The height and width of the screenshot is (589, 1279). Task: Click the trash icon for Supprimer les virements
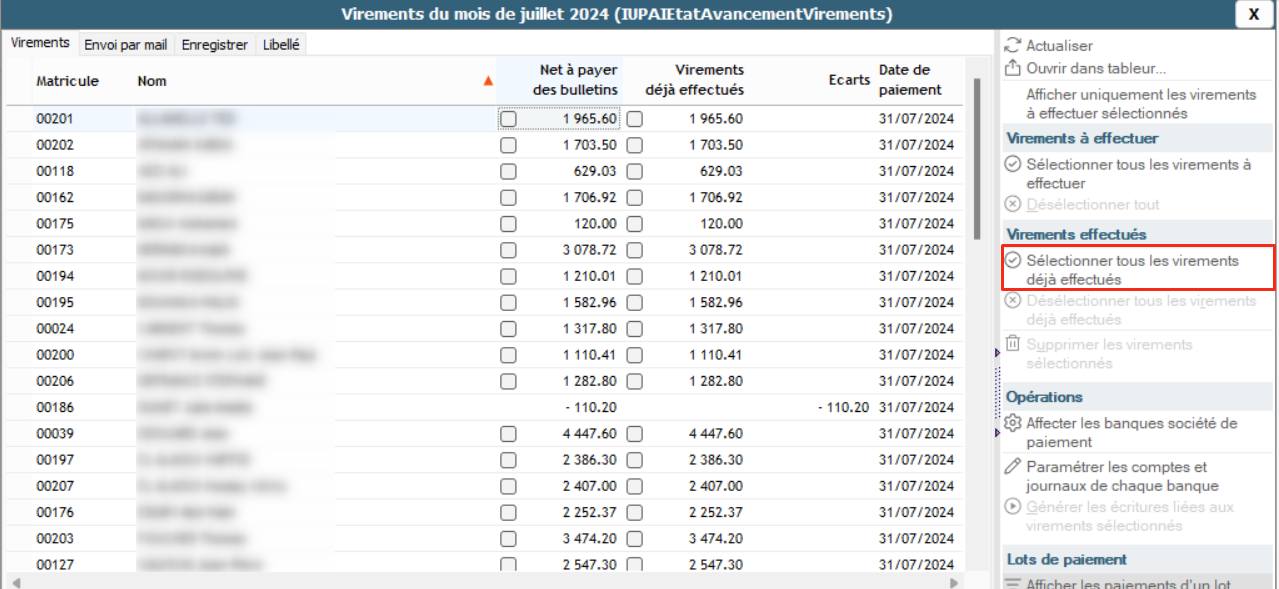tap(1012, 344)
